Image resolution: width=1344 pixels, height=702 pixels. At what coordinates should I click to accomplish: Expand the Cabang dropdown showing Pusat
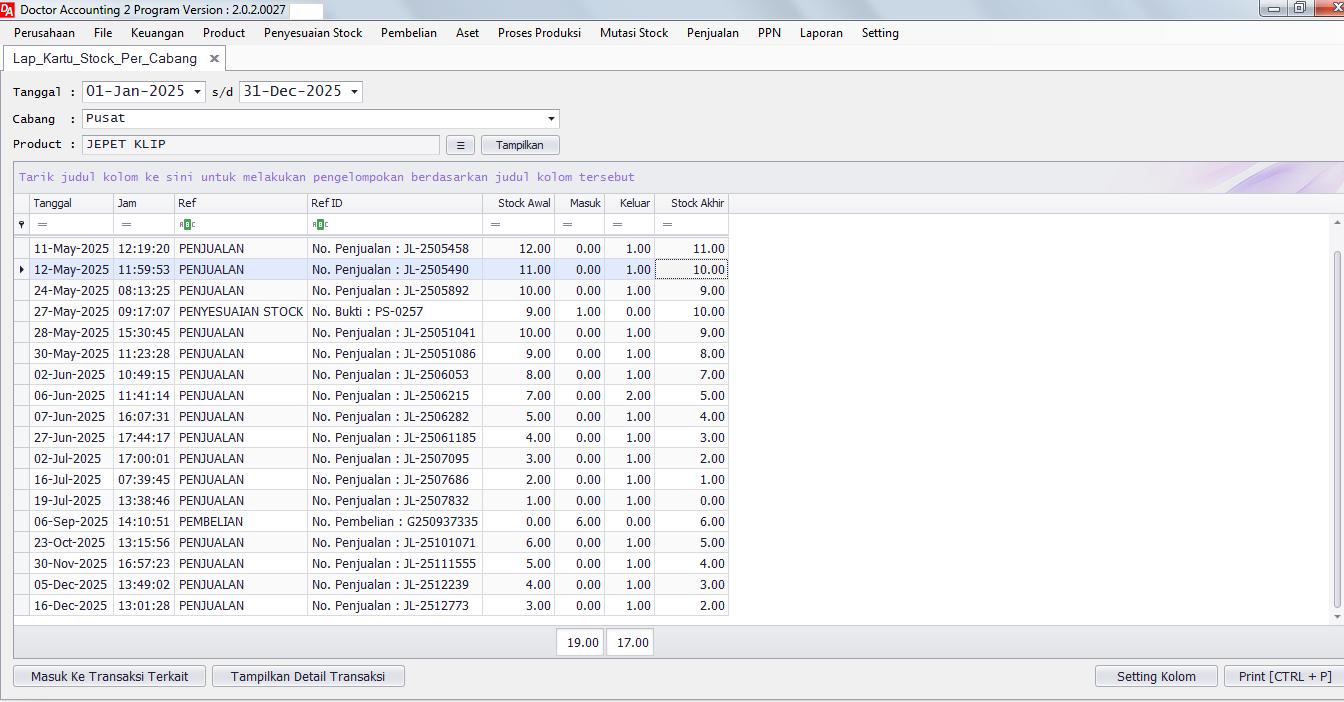click(551, 119)
